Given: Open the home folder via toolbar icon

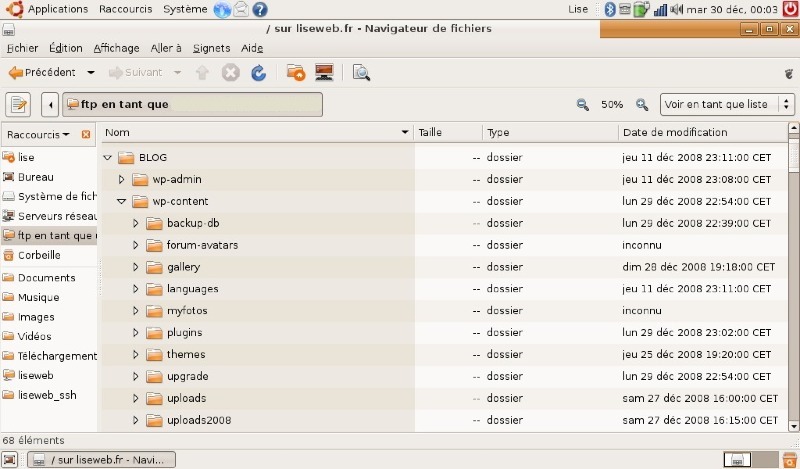Looking at the screenshot, I should tap(296, 73).
